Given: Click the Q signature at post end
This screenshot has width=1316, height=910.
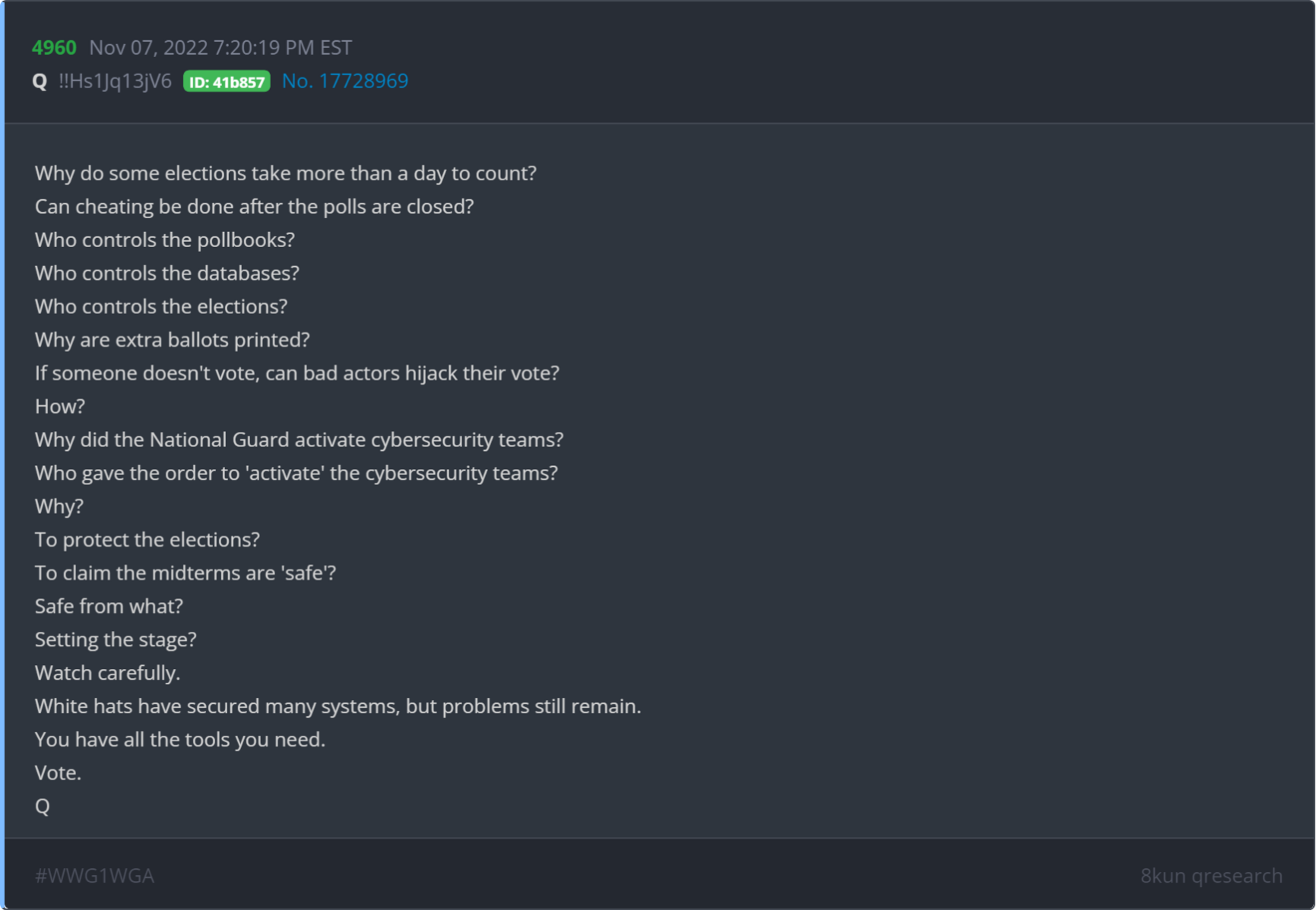Looking at the screenshot, I should (x=43, y=807).
